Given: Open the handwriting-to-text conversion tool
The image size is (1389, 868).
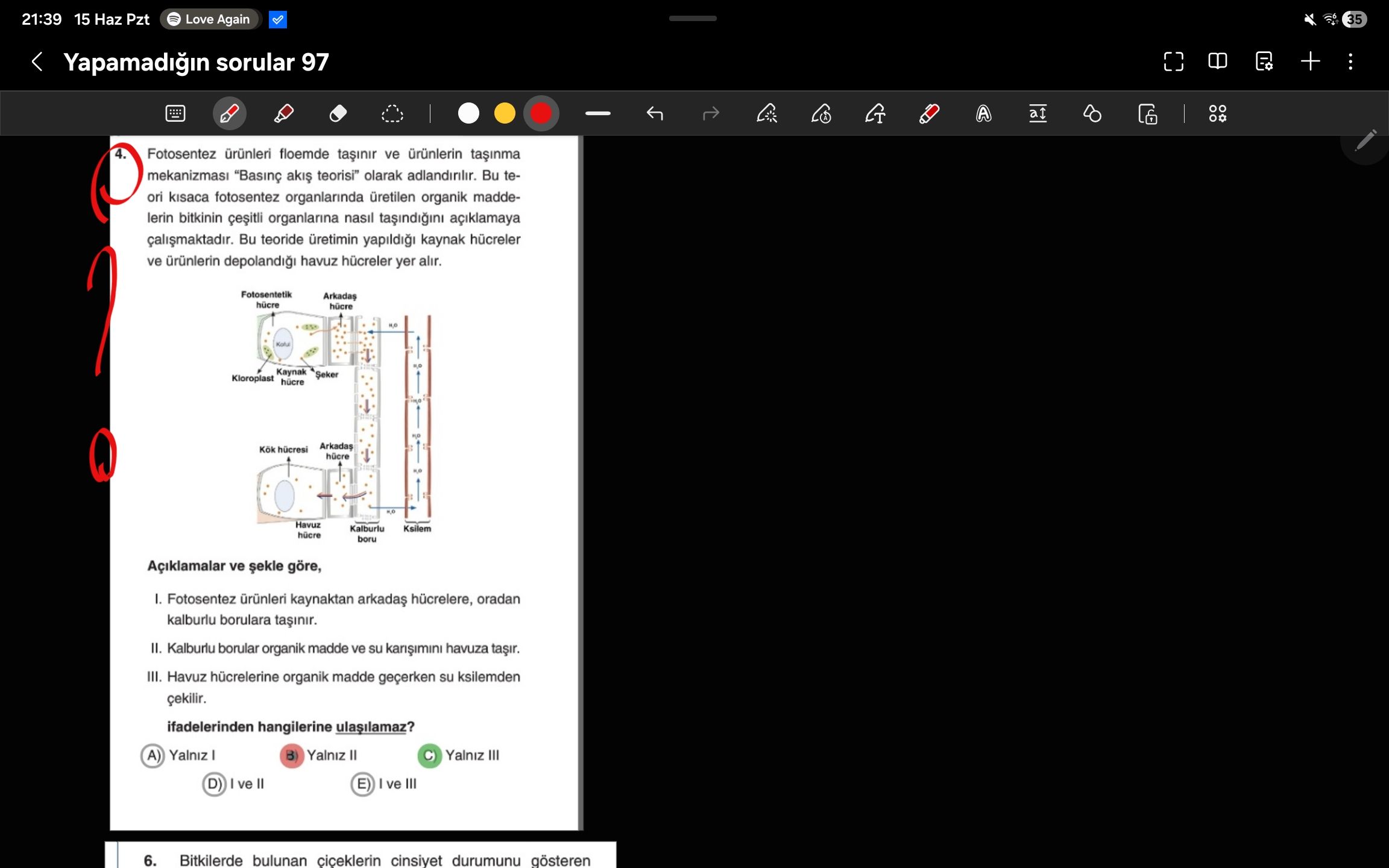Looking at the screenshot, I should [x=875, y=113].
